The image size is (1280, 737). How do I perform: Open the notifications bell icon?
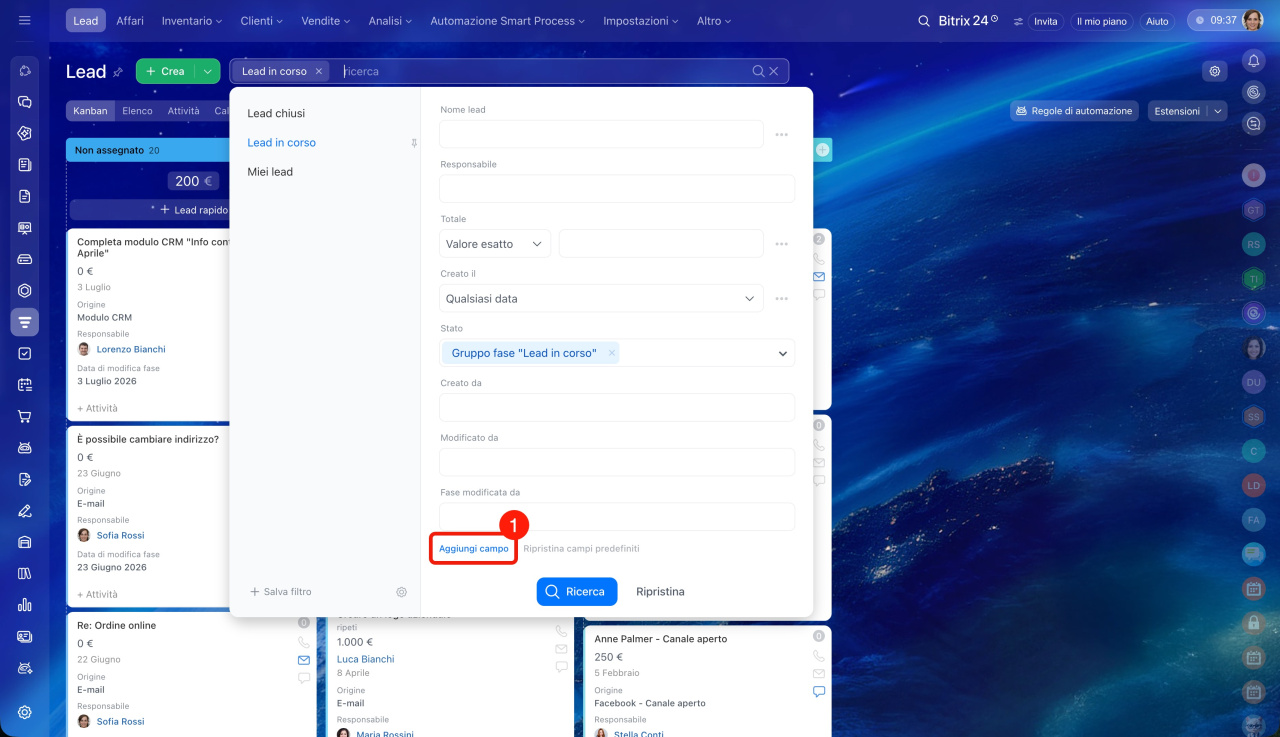pyautogui.click(x=1253, y=61)
